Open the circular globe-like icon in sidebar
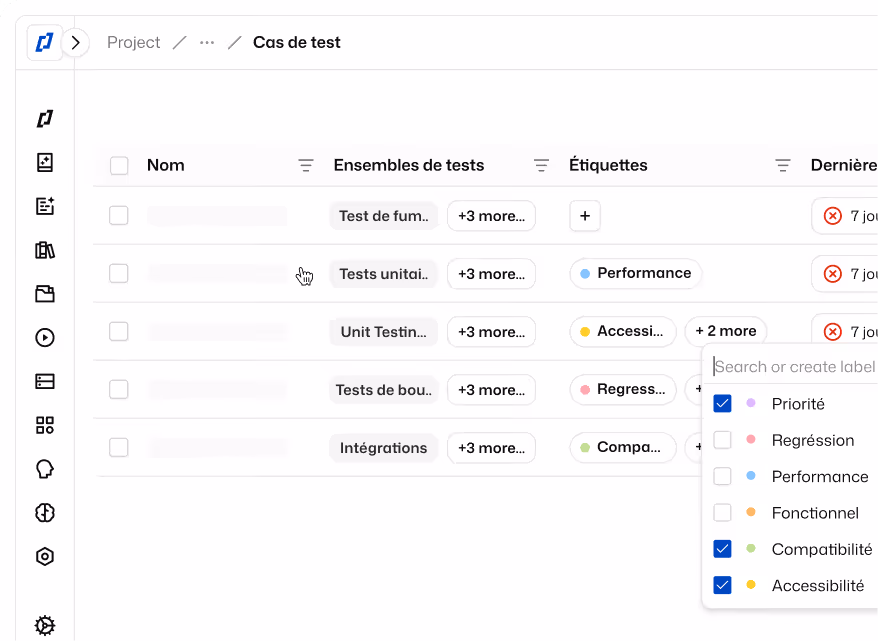The width and height of the screenshot is (878, 641). coord(45,513)
